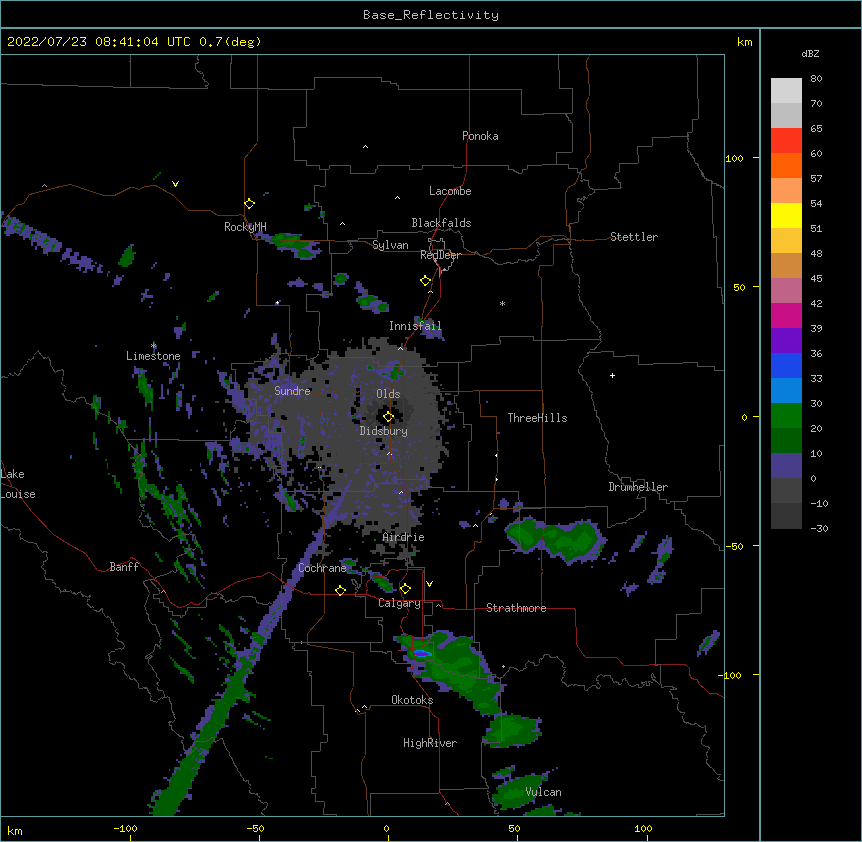Pick the red 60-65 dBZ legend swatch
Image resolution: width=862 pixels, height=842 pixels.
click(786, 141)
